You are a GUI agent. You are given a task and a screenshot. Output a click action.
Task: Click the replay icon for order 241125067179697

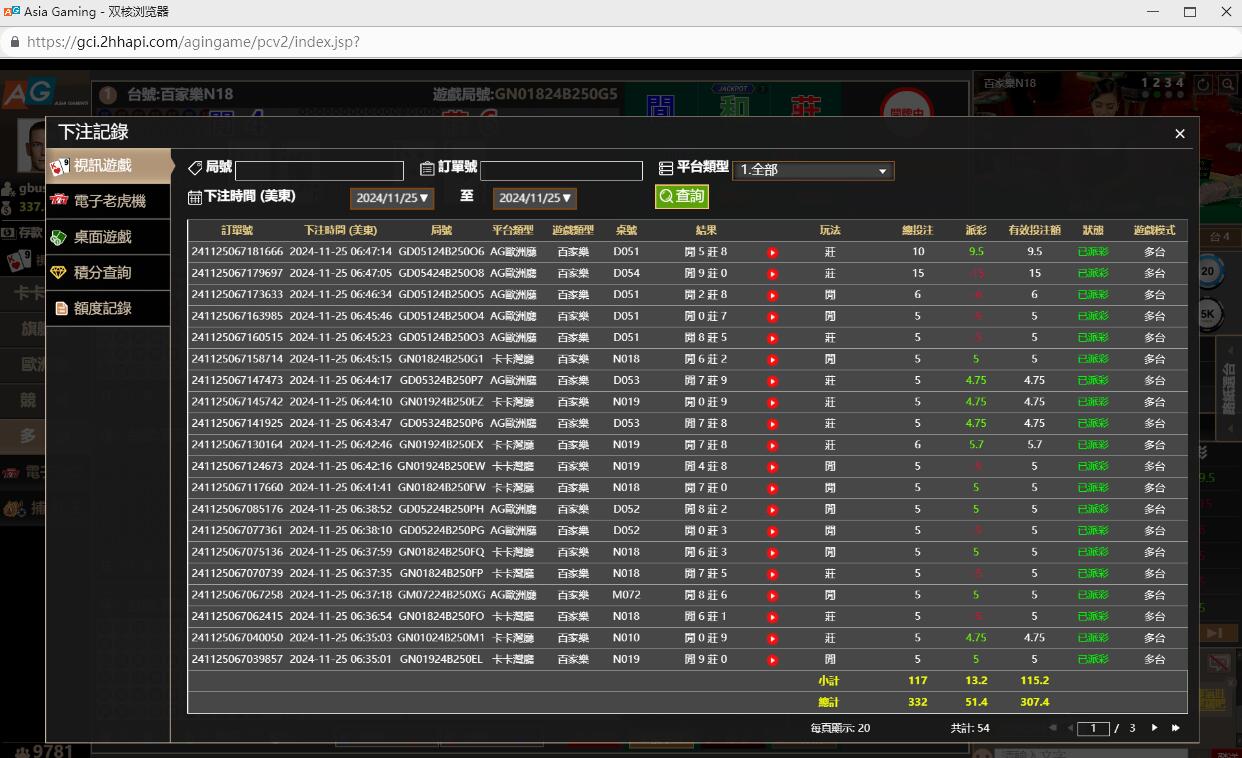point(772,274)
